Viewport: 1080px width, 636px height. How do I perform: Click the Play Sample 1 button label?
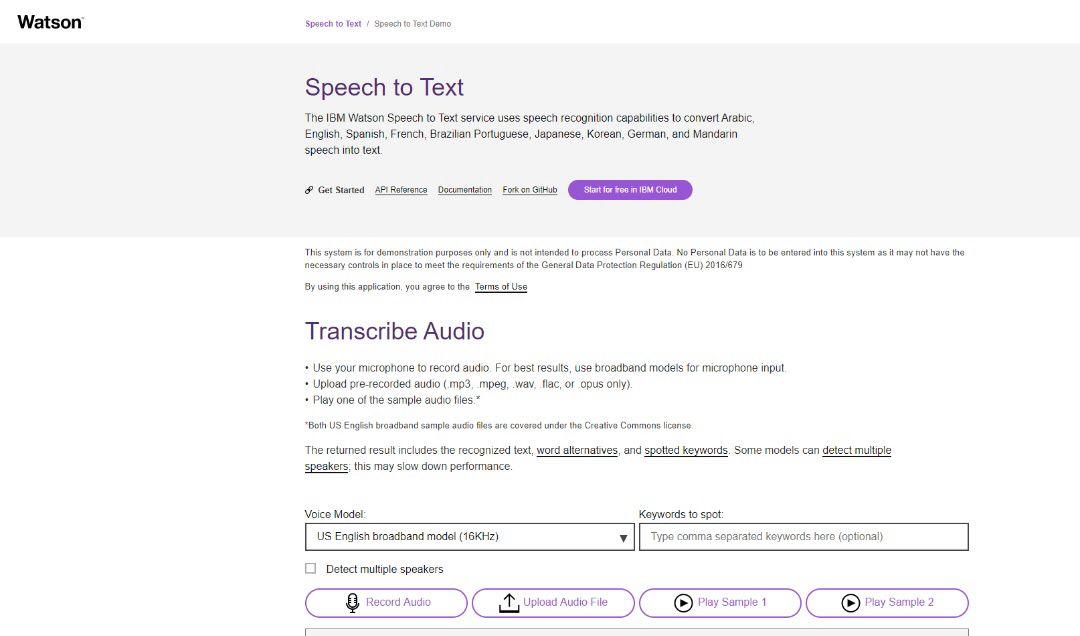(x=732, y=602)
